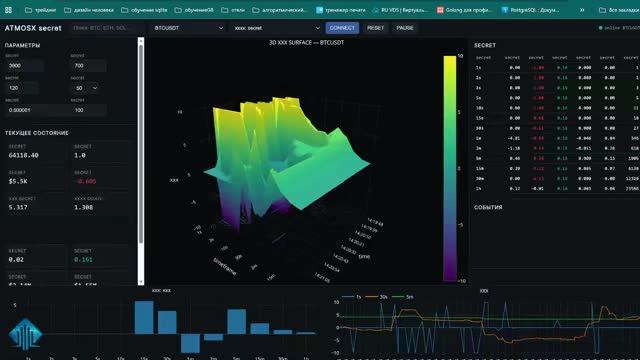
Task: Click the 10s row in the table
Action: point(556,108)
